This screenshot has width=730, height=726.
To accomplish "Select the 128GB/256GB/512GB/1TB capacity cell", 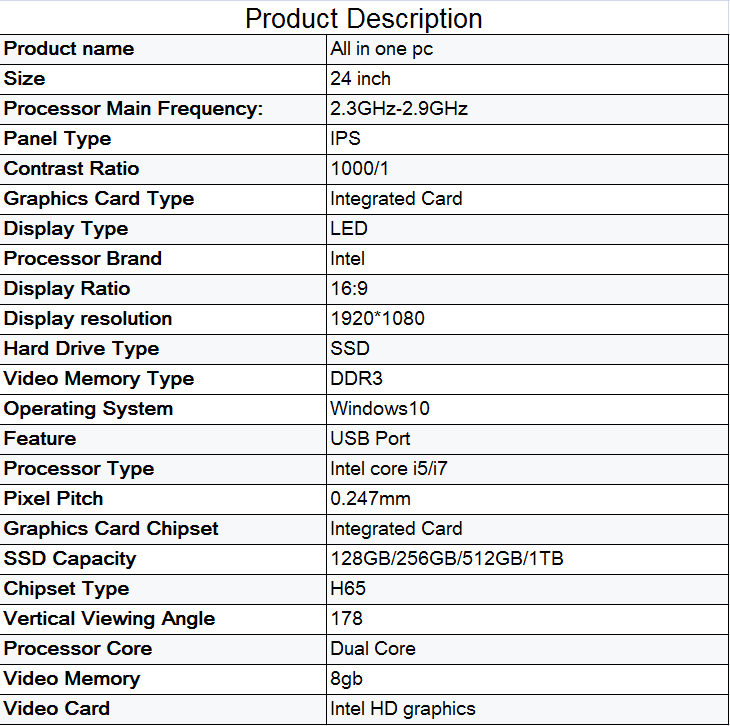I will click(527, 559).
